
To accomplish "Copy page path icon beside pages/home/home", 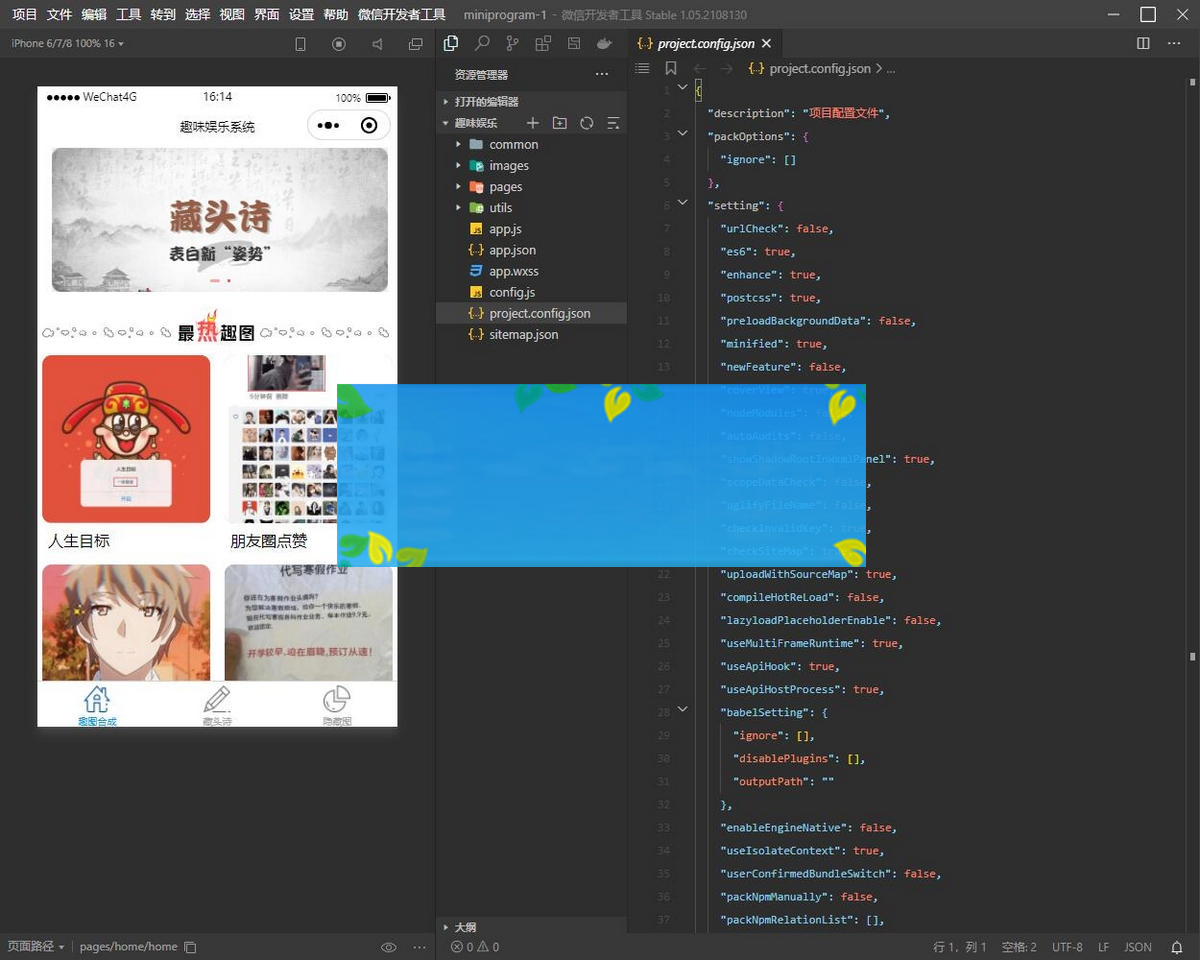I will [190, 947].
